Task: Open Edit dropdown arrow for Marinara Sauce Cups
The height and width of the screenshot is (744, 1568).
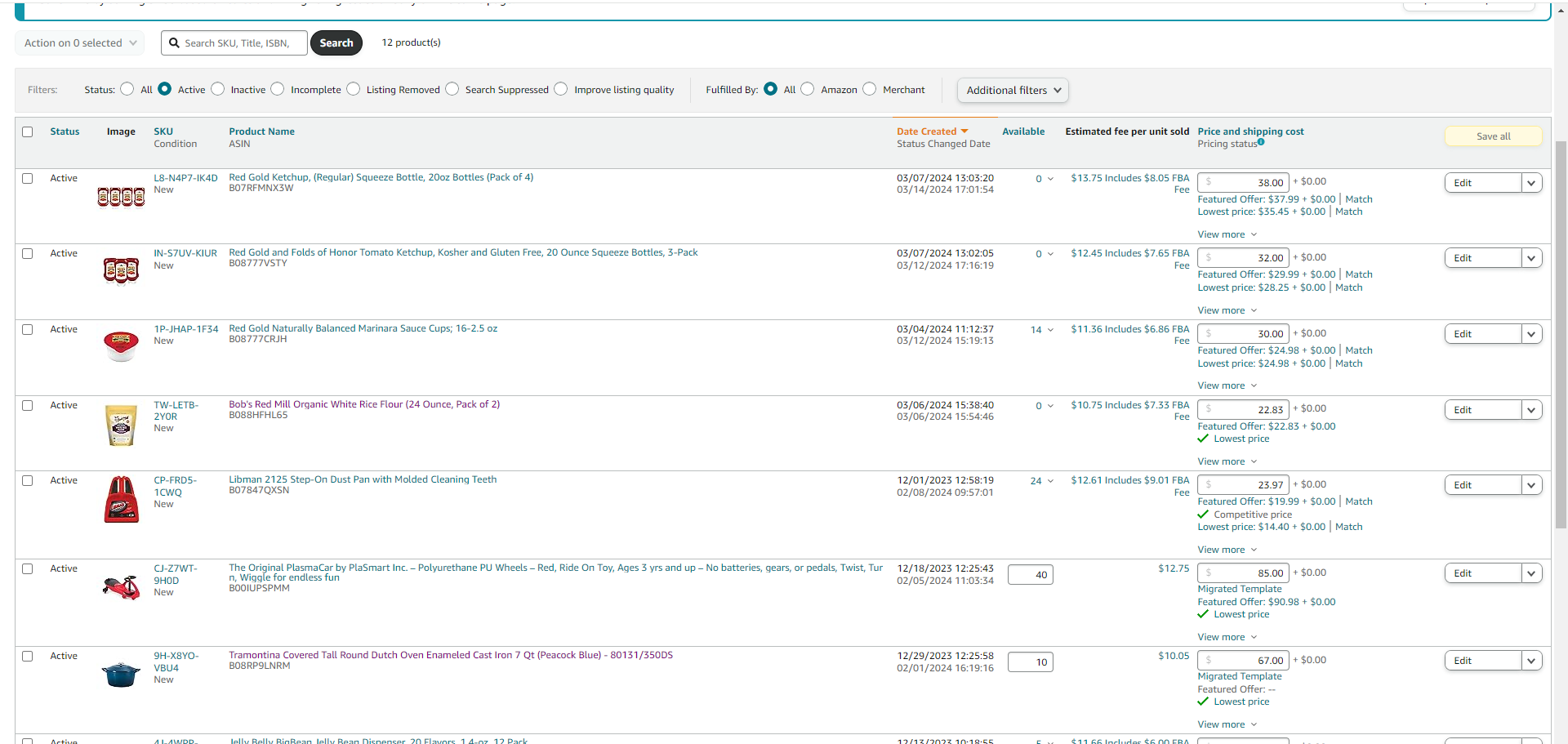Action: click(1532, 334)
